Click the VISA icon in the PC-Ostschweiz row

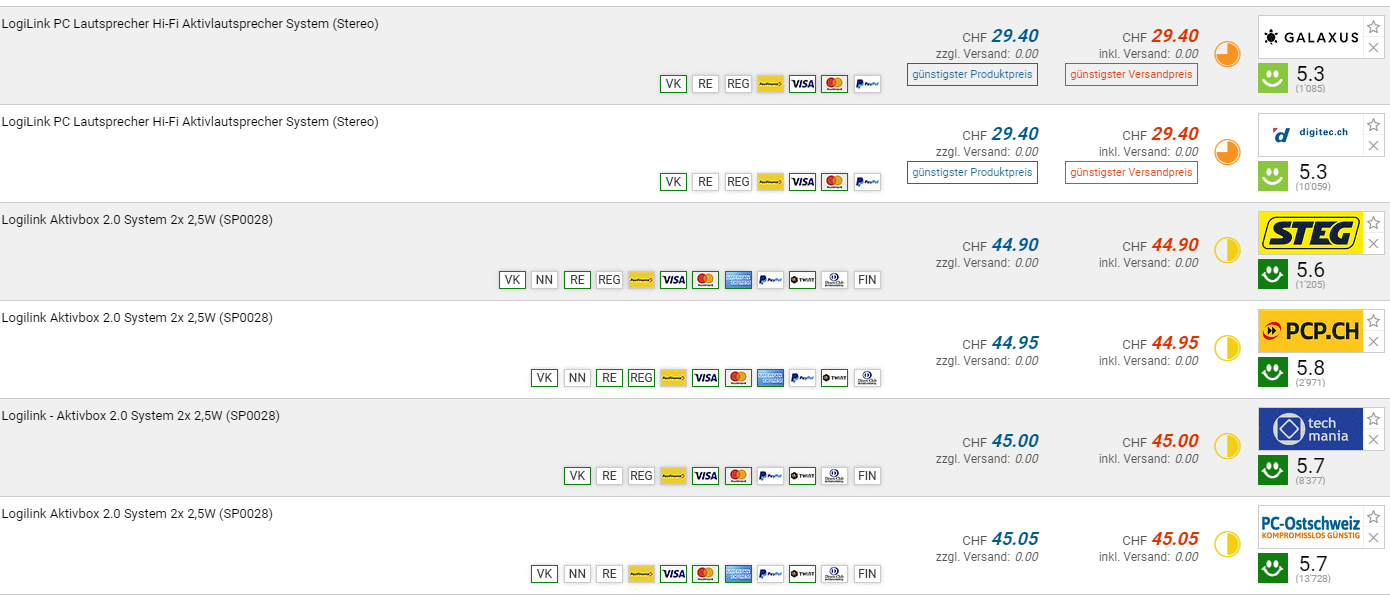point(674,574)
